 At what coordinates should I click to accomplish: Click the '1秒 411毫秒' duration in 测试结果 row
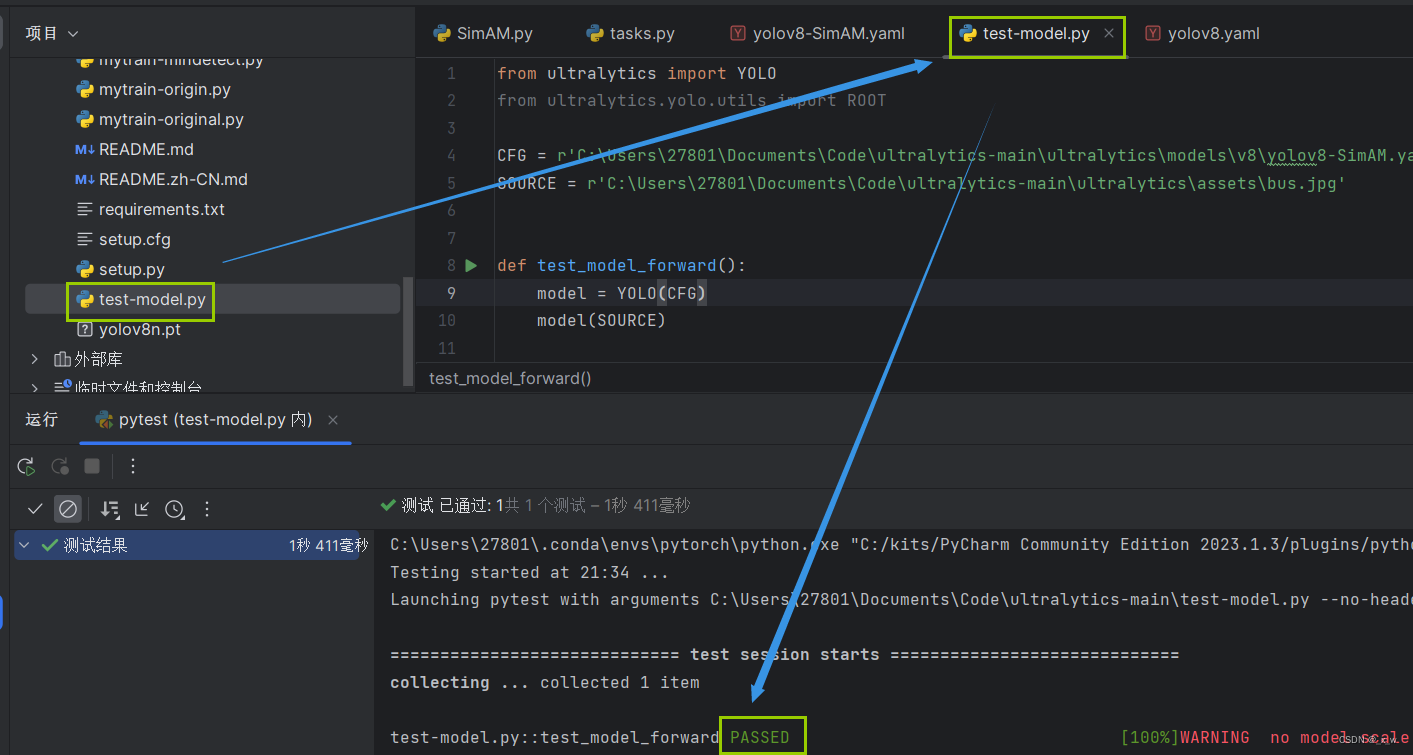(x=329, y=546)
